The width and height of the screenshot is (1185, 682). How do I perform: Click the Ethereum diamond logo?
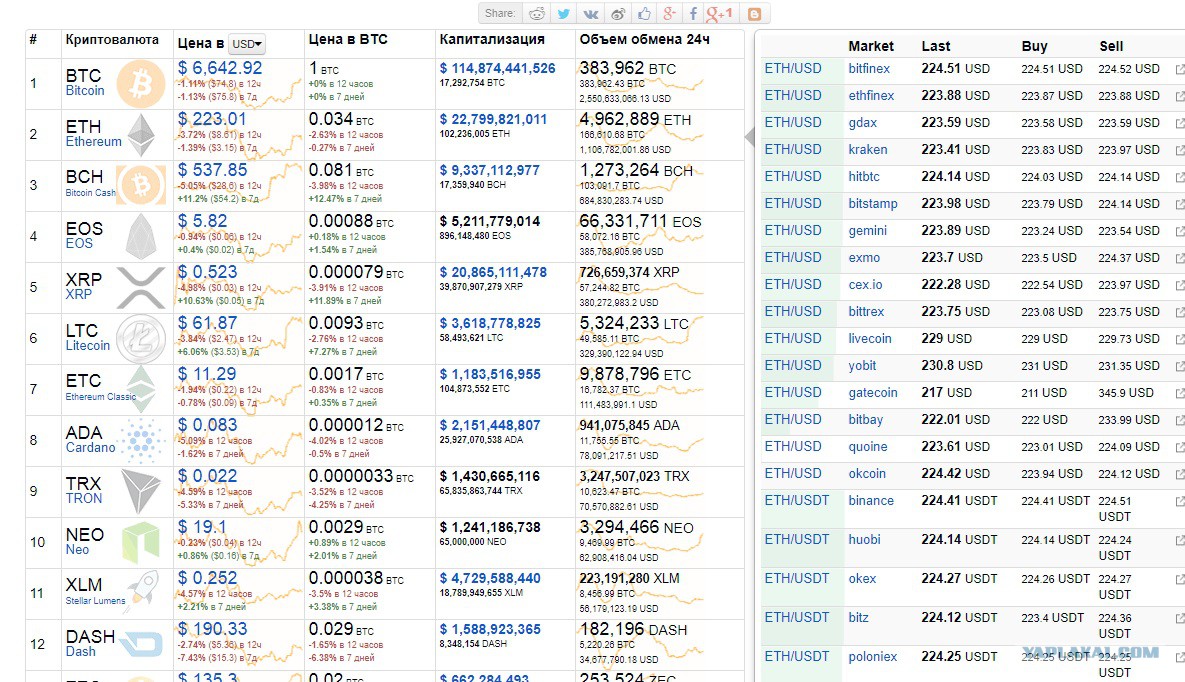click(141, 135)
